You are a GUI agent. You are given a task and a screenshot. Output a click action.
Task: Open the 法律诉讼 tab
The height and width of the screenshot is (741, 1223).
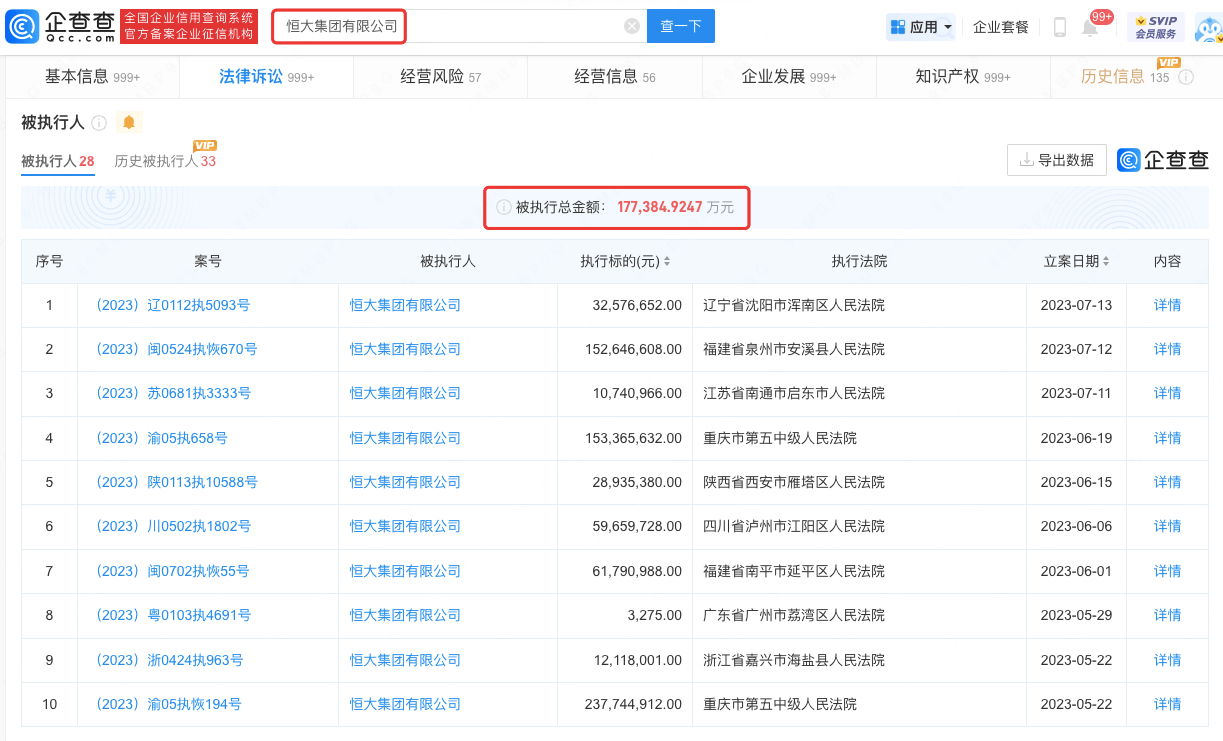tap(266, 77)
